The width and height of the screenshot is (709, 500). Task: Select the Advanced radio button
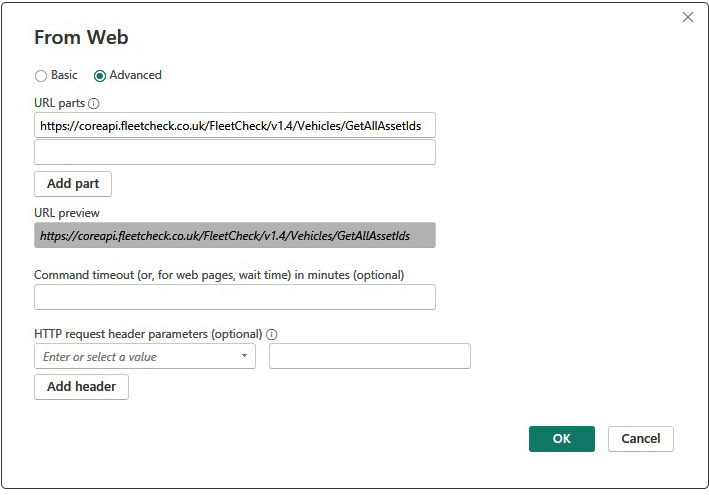[x=100, y=75]
